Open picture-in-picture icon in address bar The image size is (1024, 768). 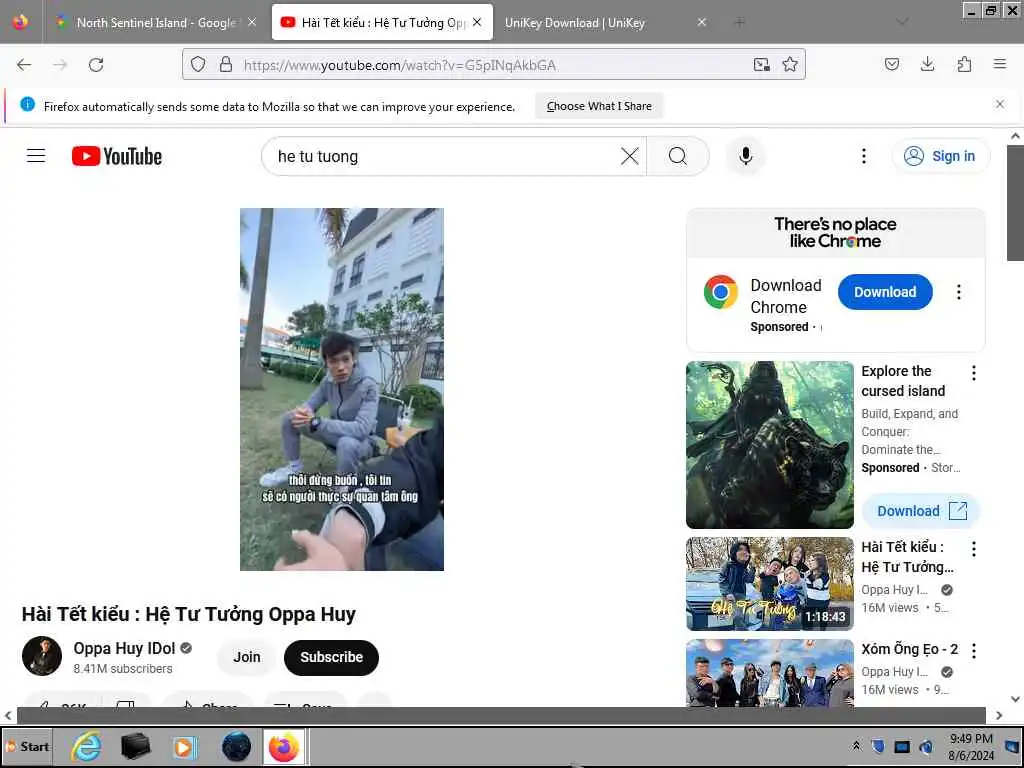pyautogui.click(x=761, y=65)
